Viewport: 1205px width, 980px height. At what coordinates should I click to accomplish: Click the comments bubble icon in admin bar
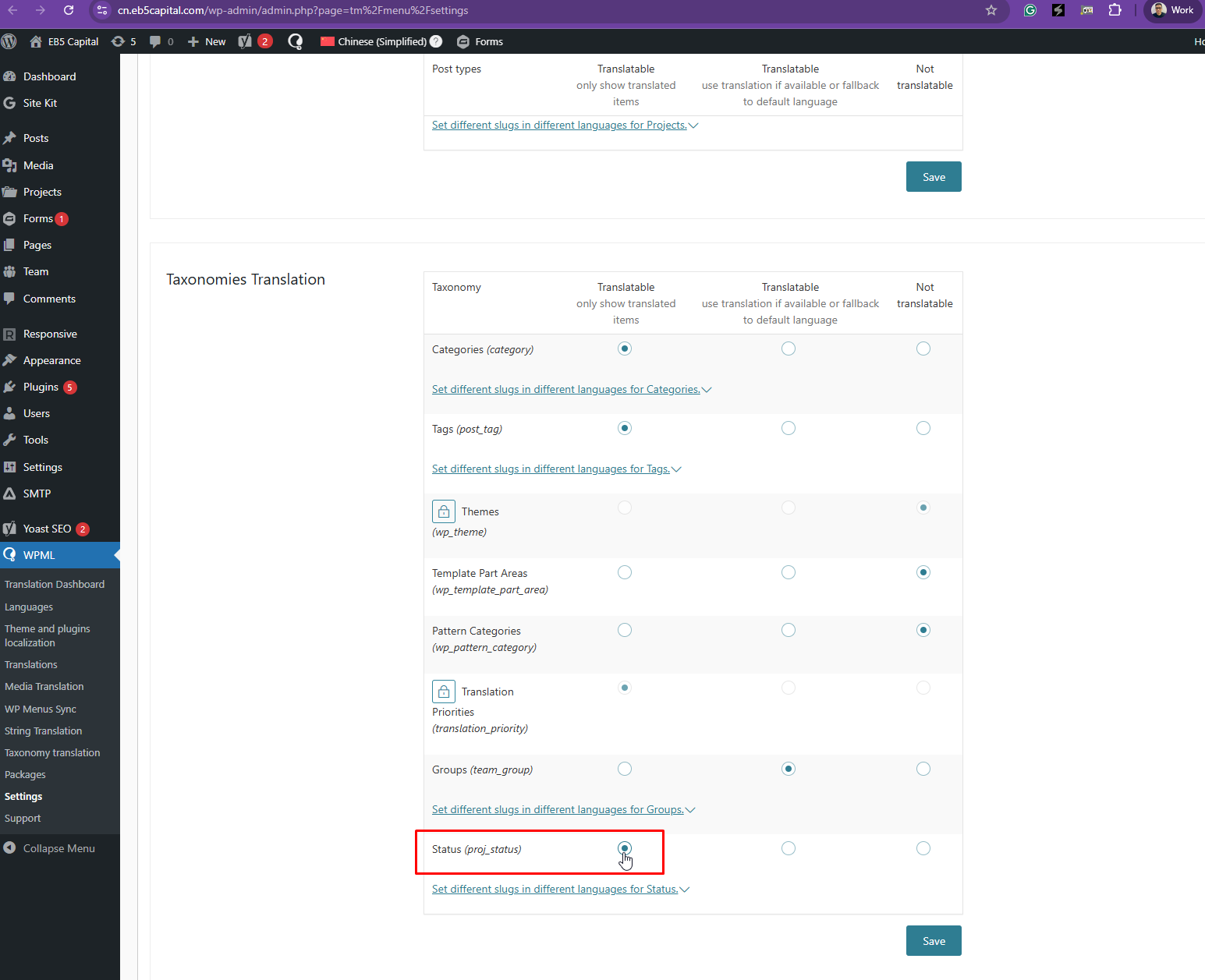(161, 41)
